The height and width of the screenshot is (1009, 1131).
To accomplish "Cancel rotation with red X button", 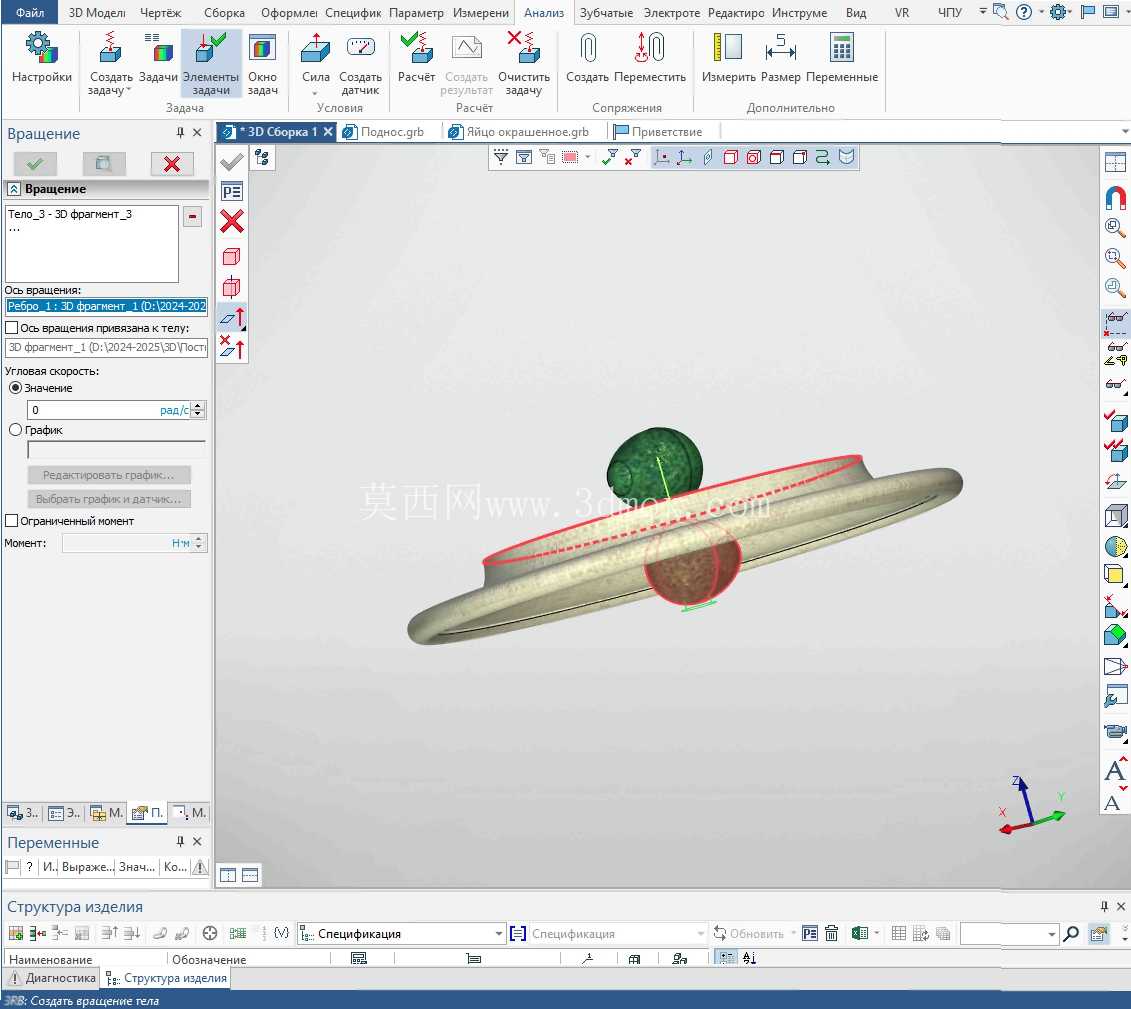I will coord(172,164).
